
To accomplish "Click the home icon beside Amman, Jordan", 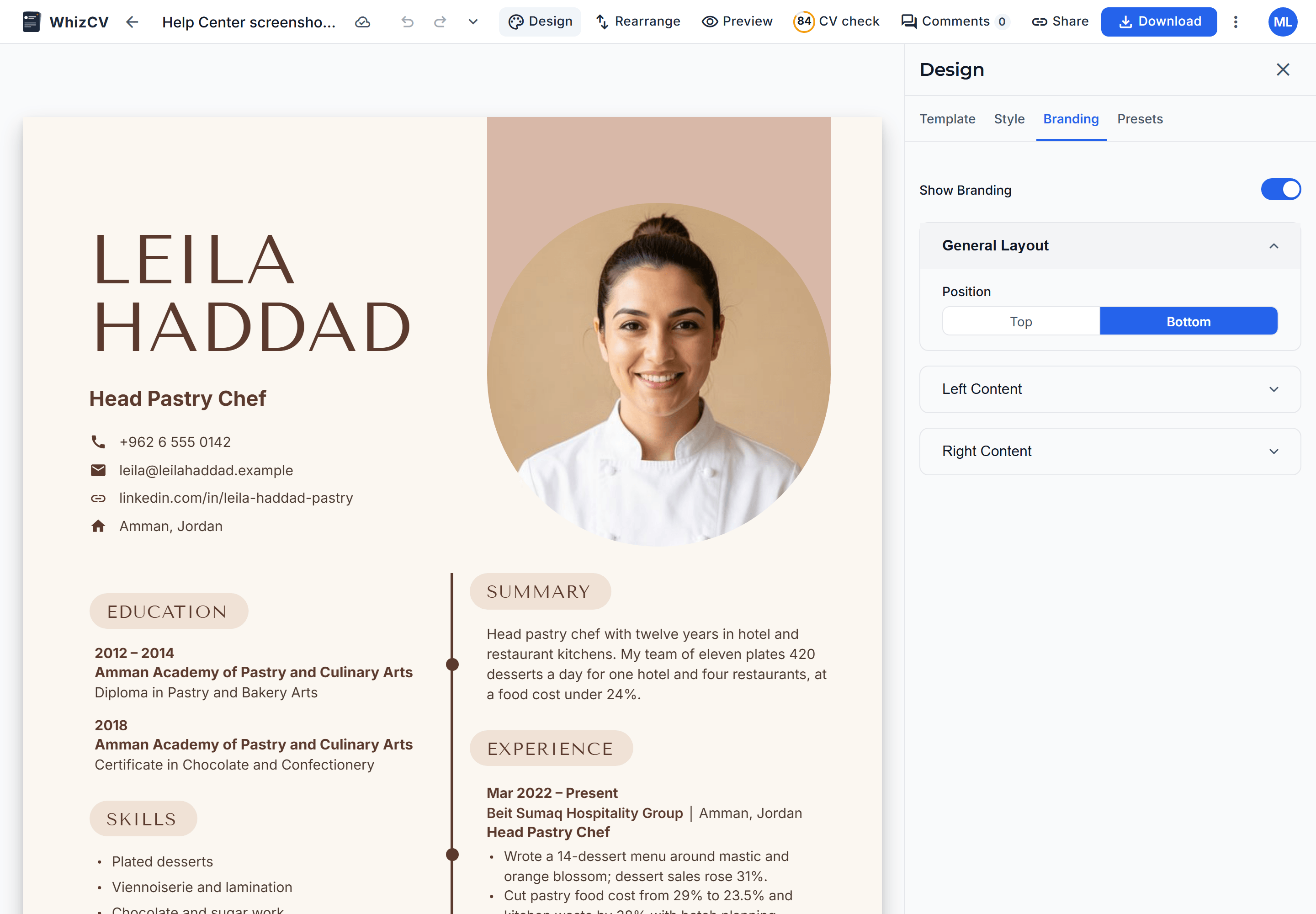I will tap(99, 526).
